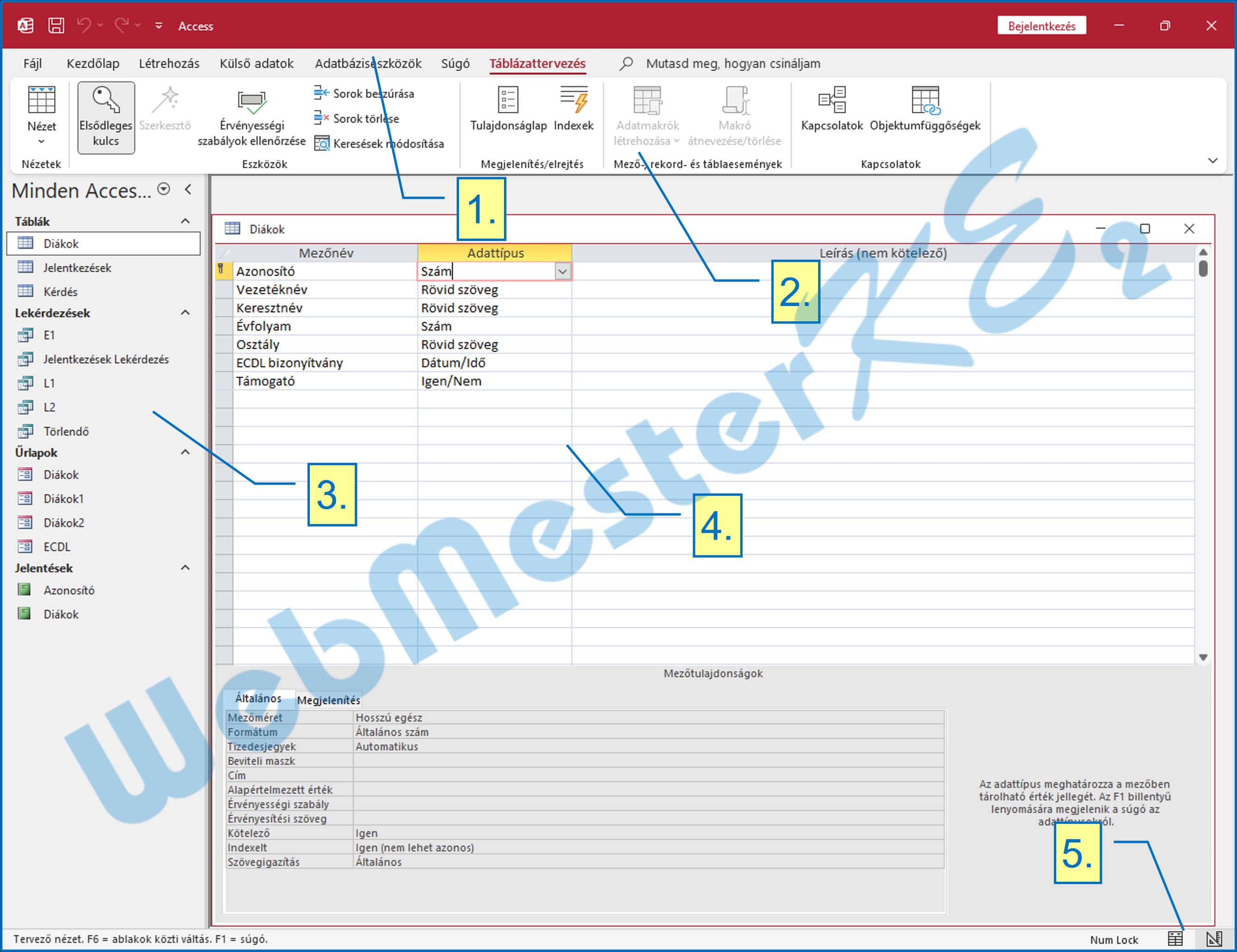
Task: Select the Diákok report under Jelentések
Action: click(x=104, y=614)
